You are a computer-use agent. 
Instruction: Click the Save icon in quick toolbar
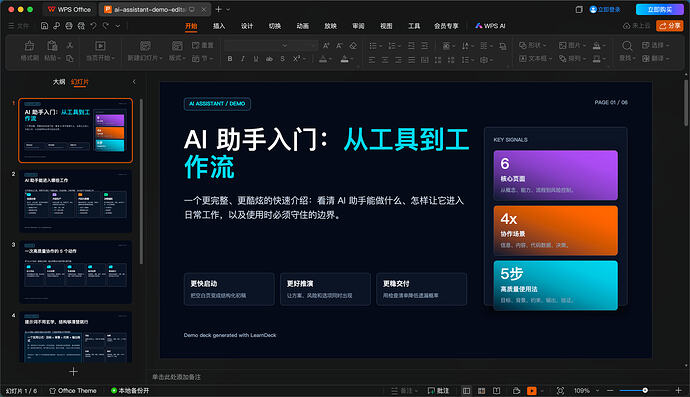tap(44, 26)
